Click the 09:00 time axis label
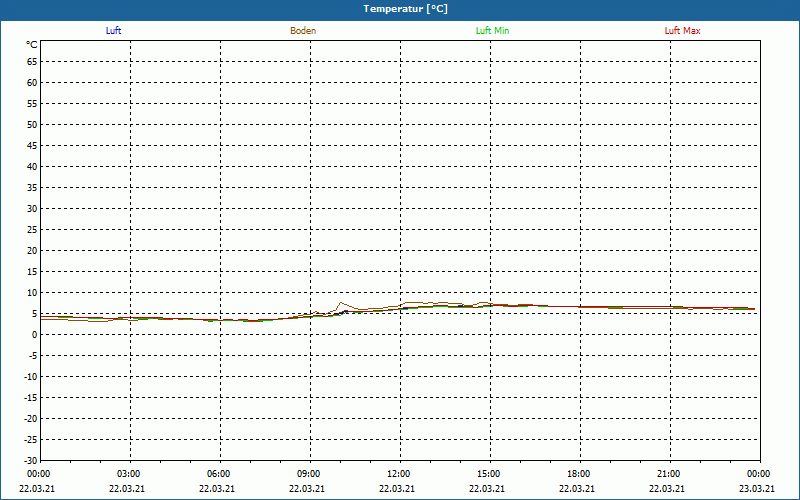Screen dimensions: 800x500 [x=309, y=474]
